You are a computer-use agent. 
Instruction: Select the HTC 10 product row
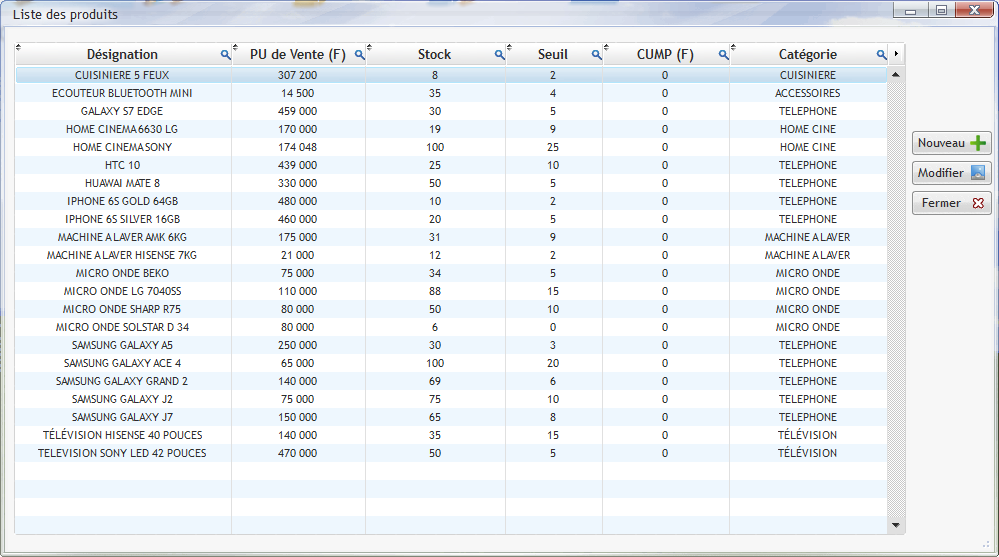coord(122,165)
